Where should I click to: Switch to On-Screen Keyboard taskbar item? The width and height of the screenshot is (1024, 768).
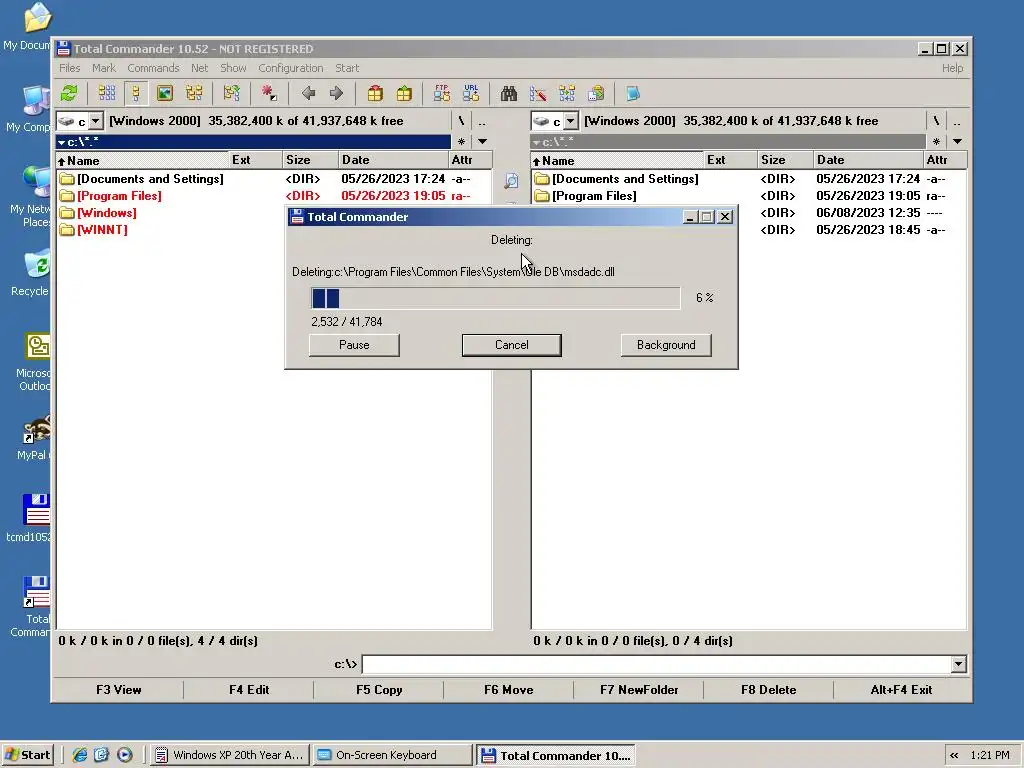[x=392, y=755]
